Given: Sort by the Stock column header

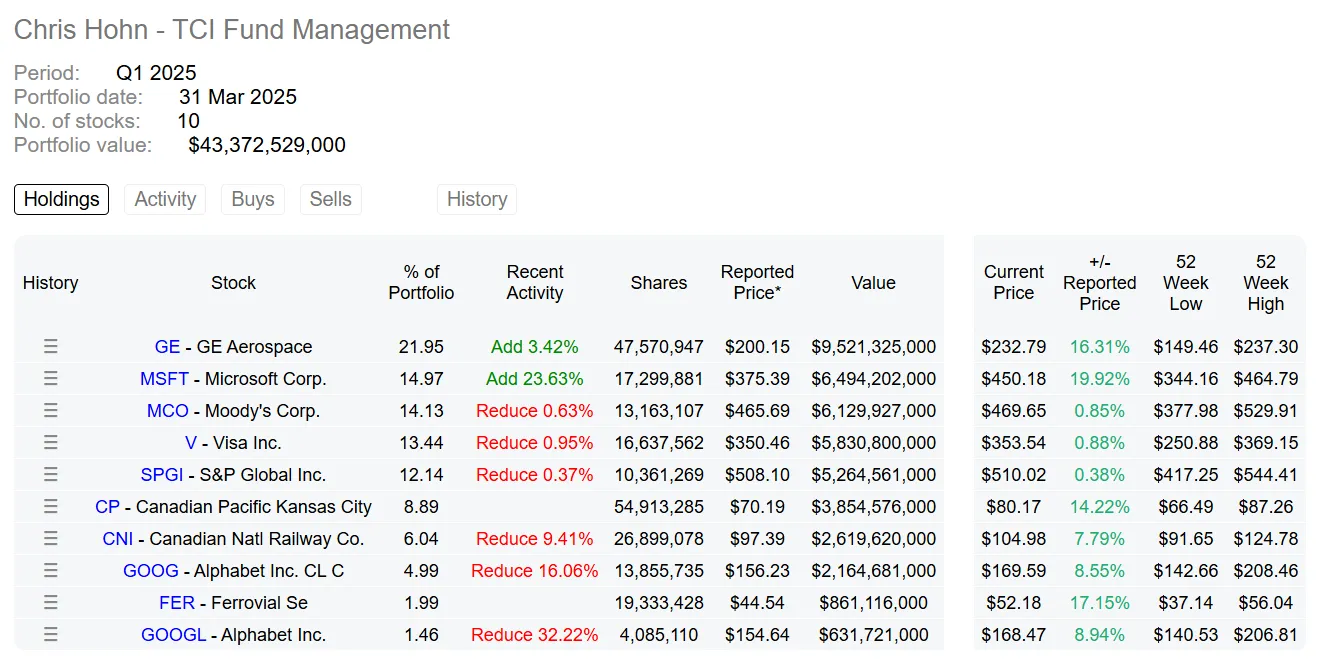Looking at the screenshot, I should (233, 283).
